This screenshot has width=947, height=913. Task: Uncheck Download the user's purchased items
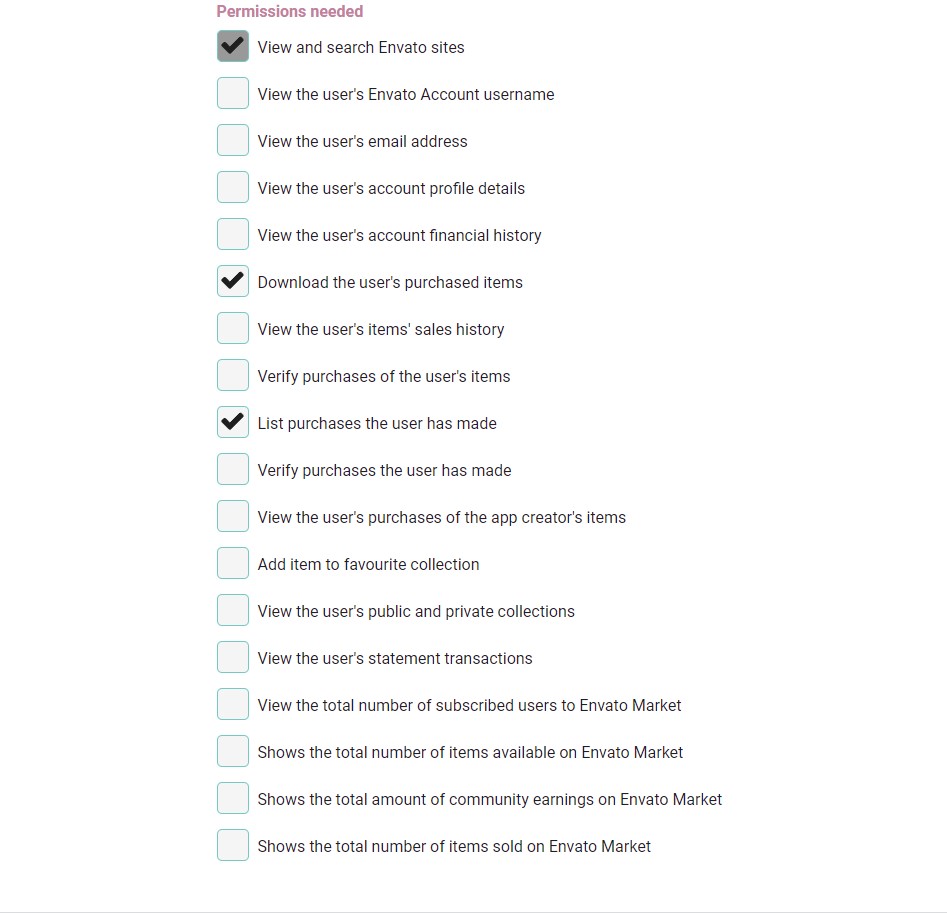233,282
